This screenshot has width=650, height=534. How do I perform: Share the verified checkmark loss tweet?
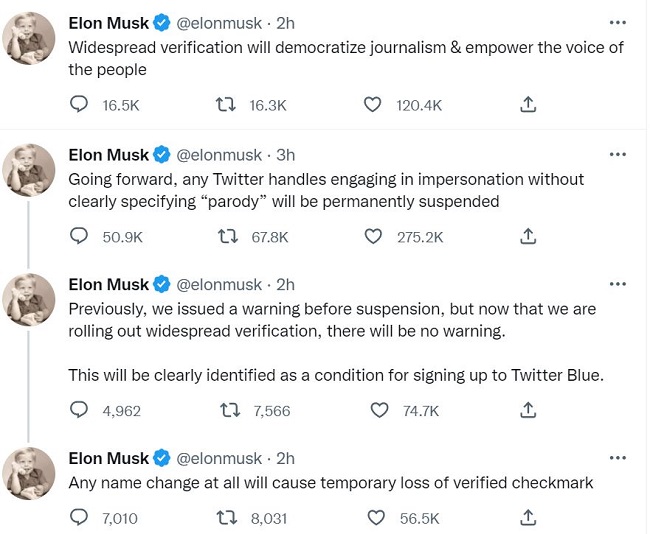pyautogui.click(x=529, y=517)
